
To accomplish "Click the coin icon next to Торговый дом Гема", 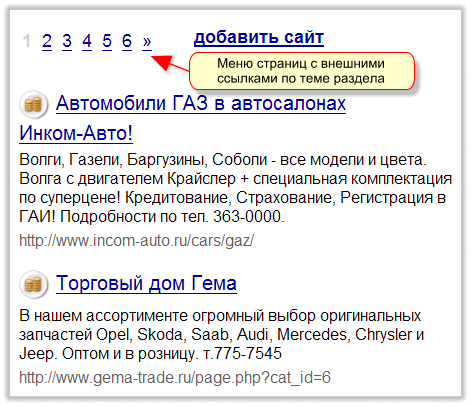I will (33, 285).
